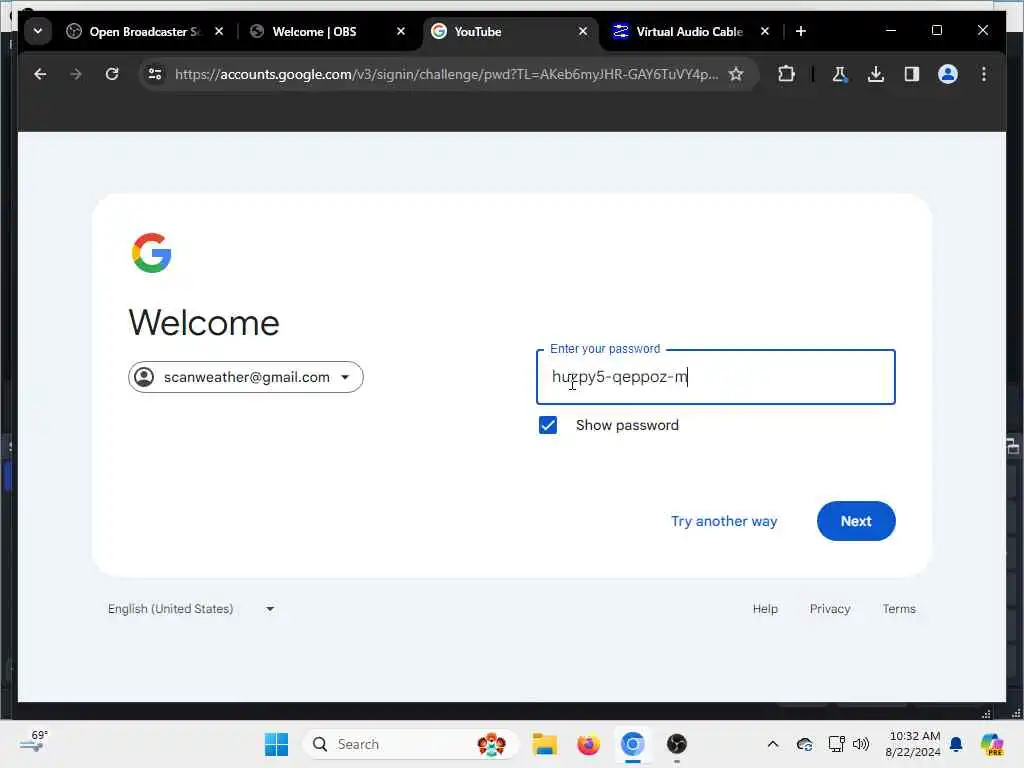This screenshot has height=768, width=1024.
Task: Open network settings tray icon
Action: [836, 744]
